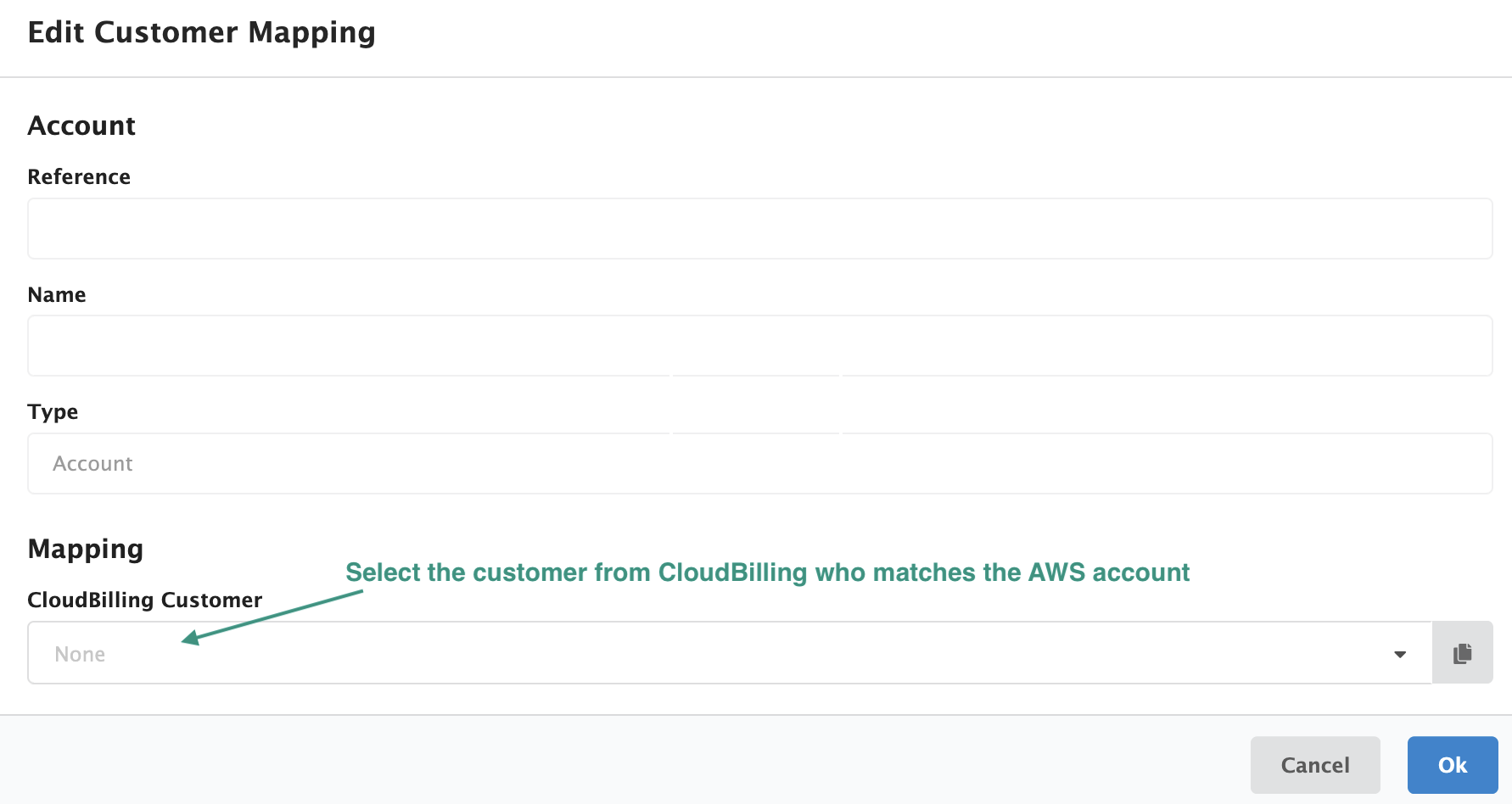Select the Edit Customer Mapping title
This screenshot has width=1512, height=804.
(x=202, y=32)
